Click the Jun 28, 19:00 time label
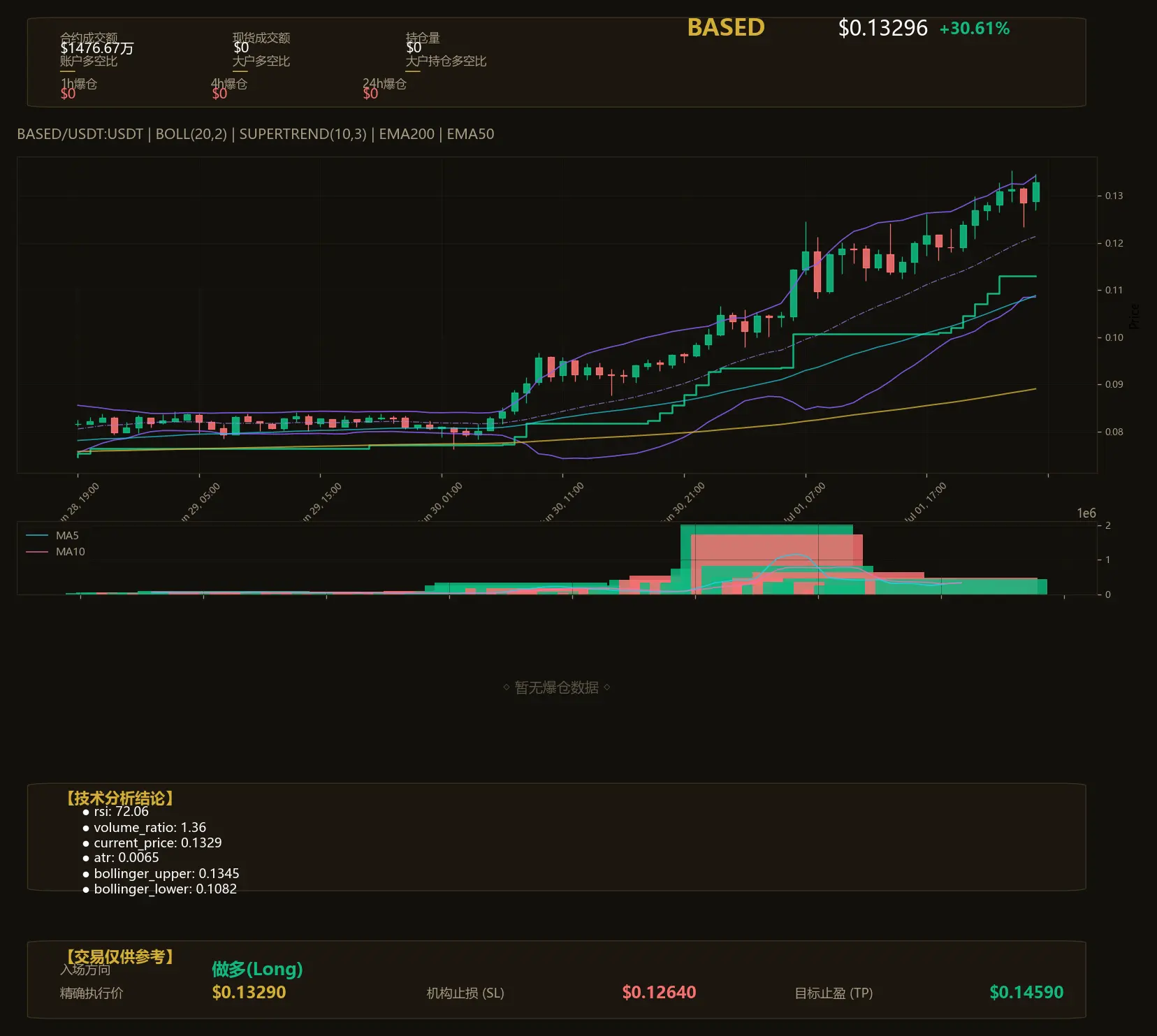Screen dimensions: 1157x1036 point(77,502)
